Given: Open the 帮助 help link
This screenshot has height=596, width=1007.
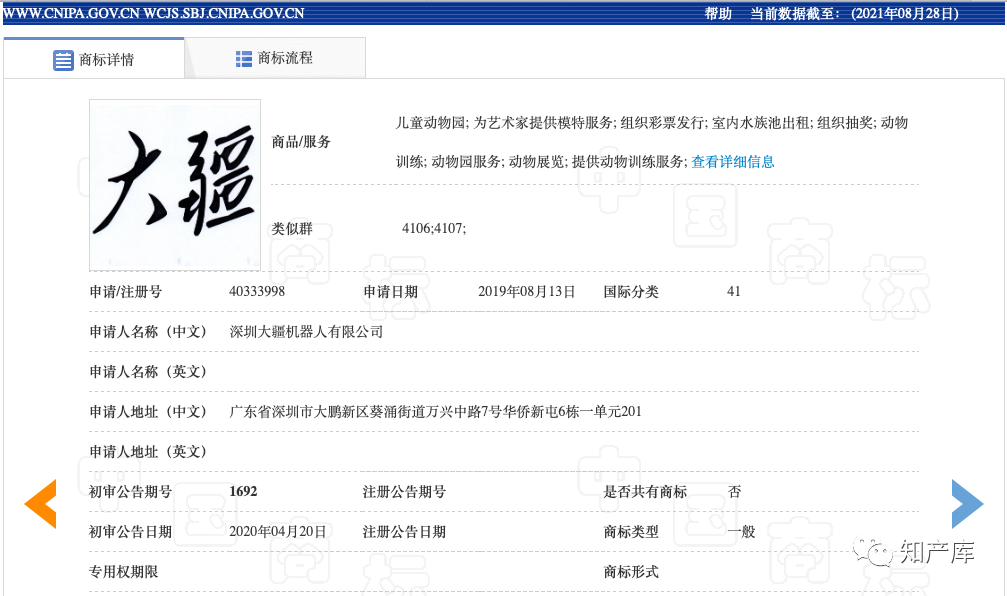Looking at the screenshot, I should pos(718,13).
